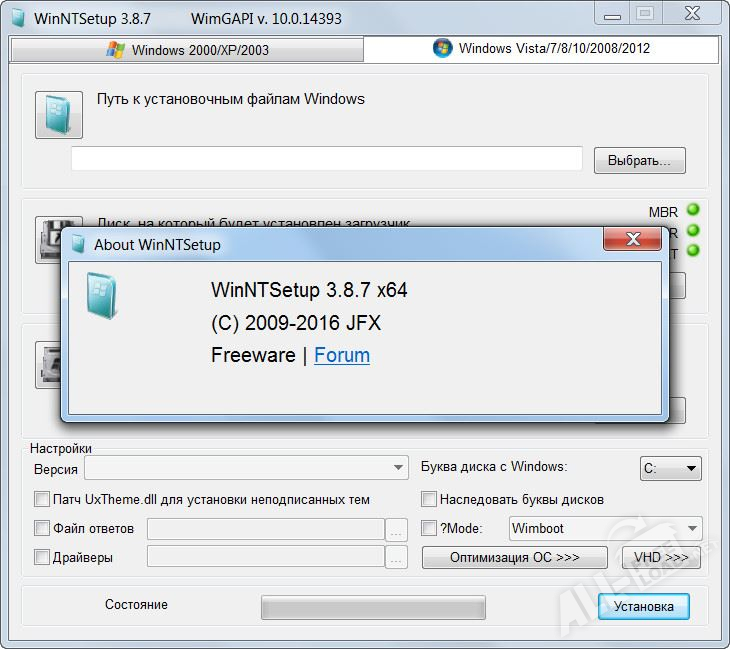
Task: Click the Windows installation source icon
Action: click(59, 115)
